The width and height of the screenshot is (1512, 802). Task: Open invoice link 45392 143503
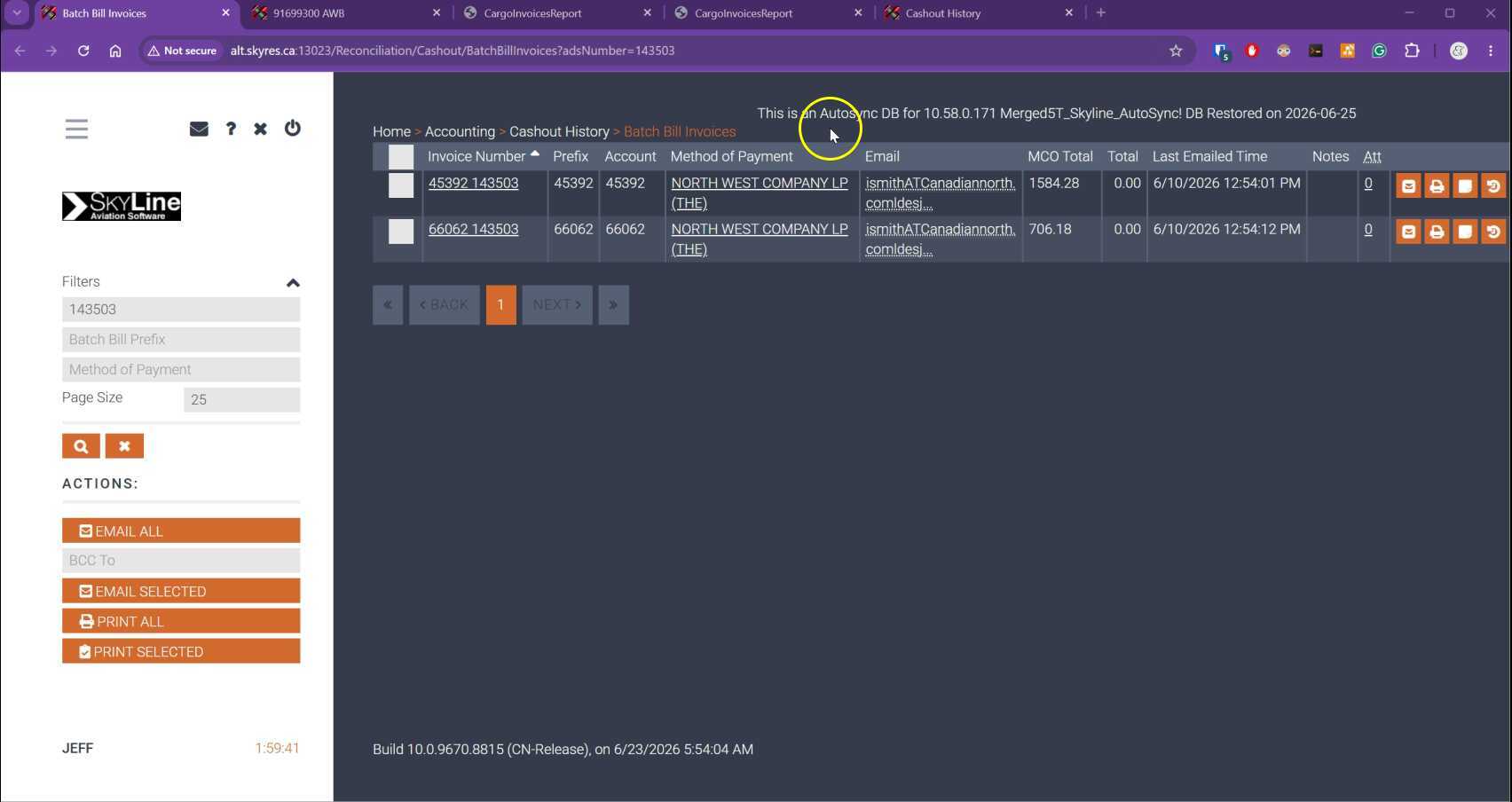pos(473,183)
